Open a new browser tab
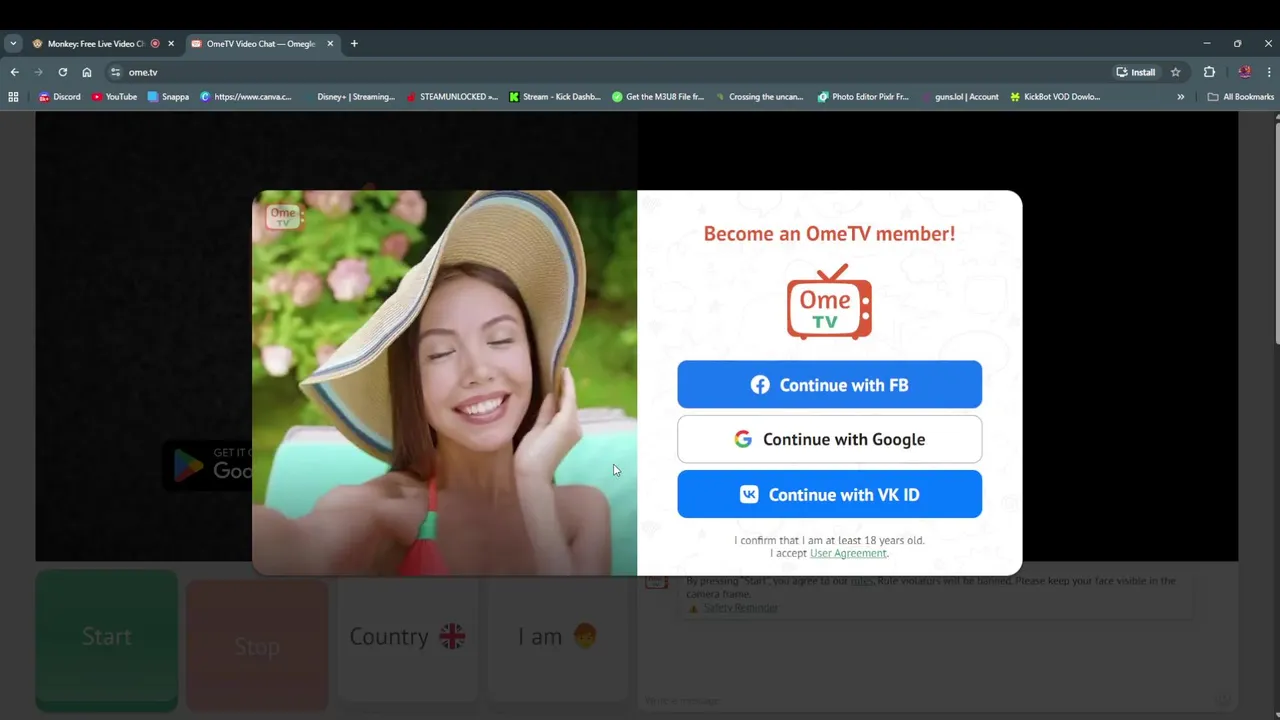The height and width of the screenshot is (720, 1280). (x=354, y=44)
